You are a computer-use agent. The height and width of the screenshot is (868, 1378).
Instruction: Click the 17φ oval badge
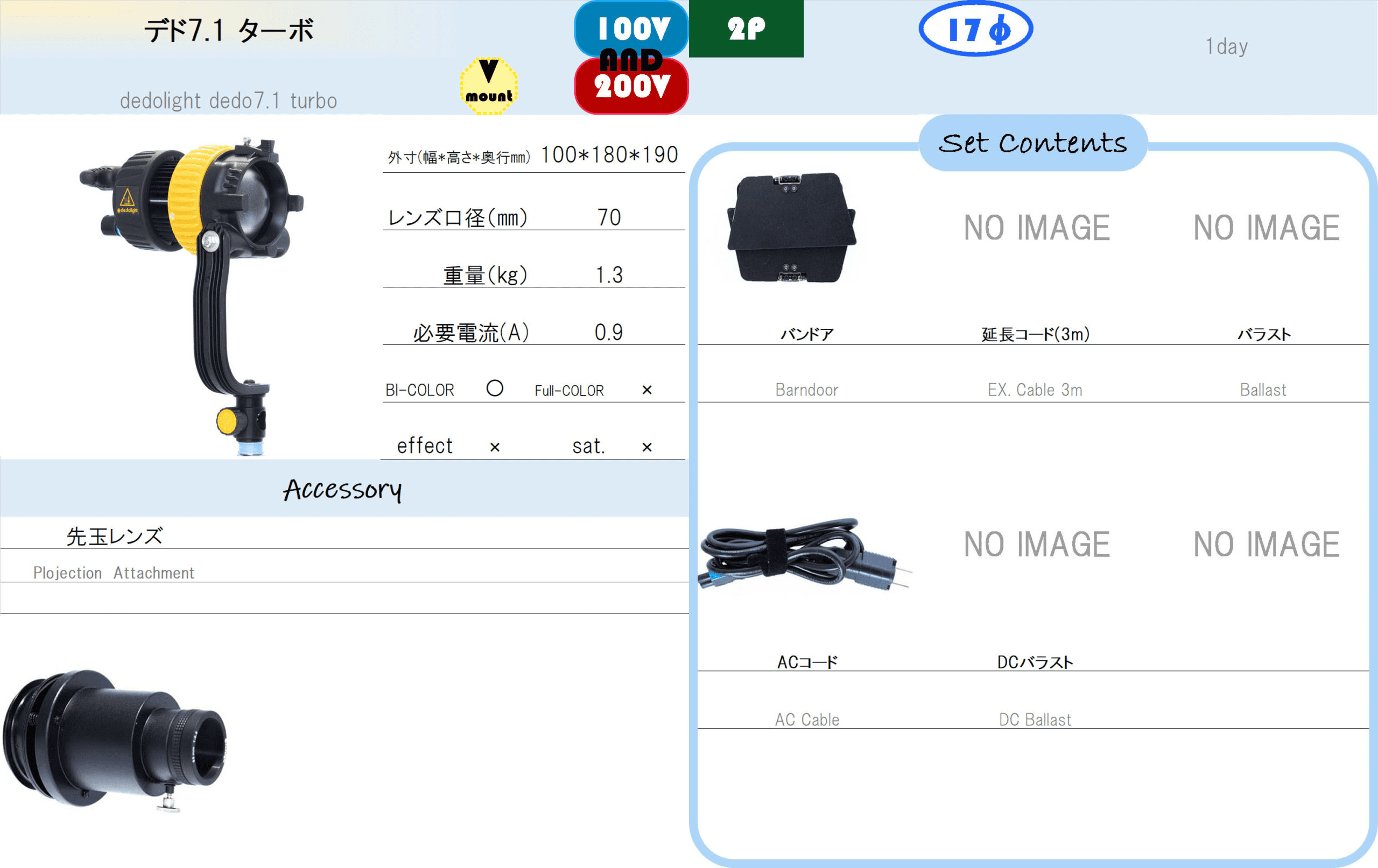tap(976, 29)
